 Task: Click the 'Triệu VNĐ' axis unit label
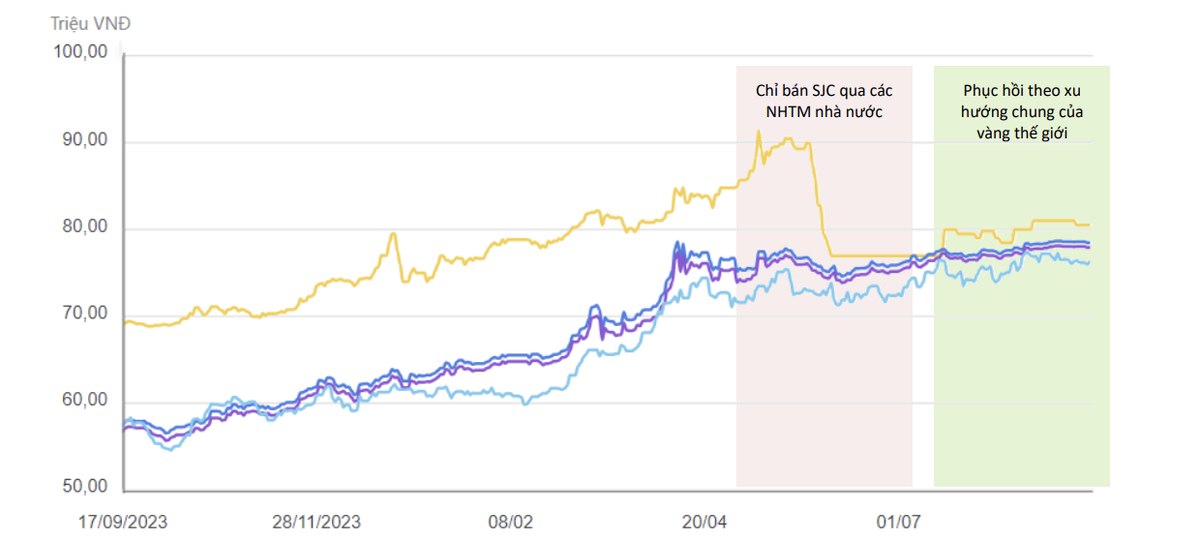click(88, 20)
